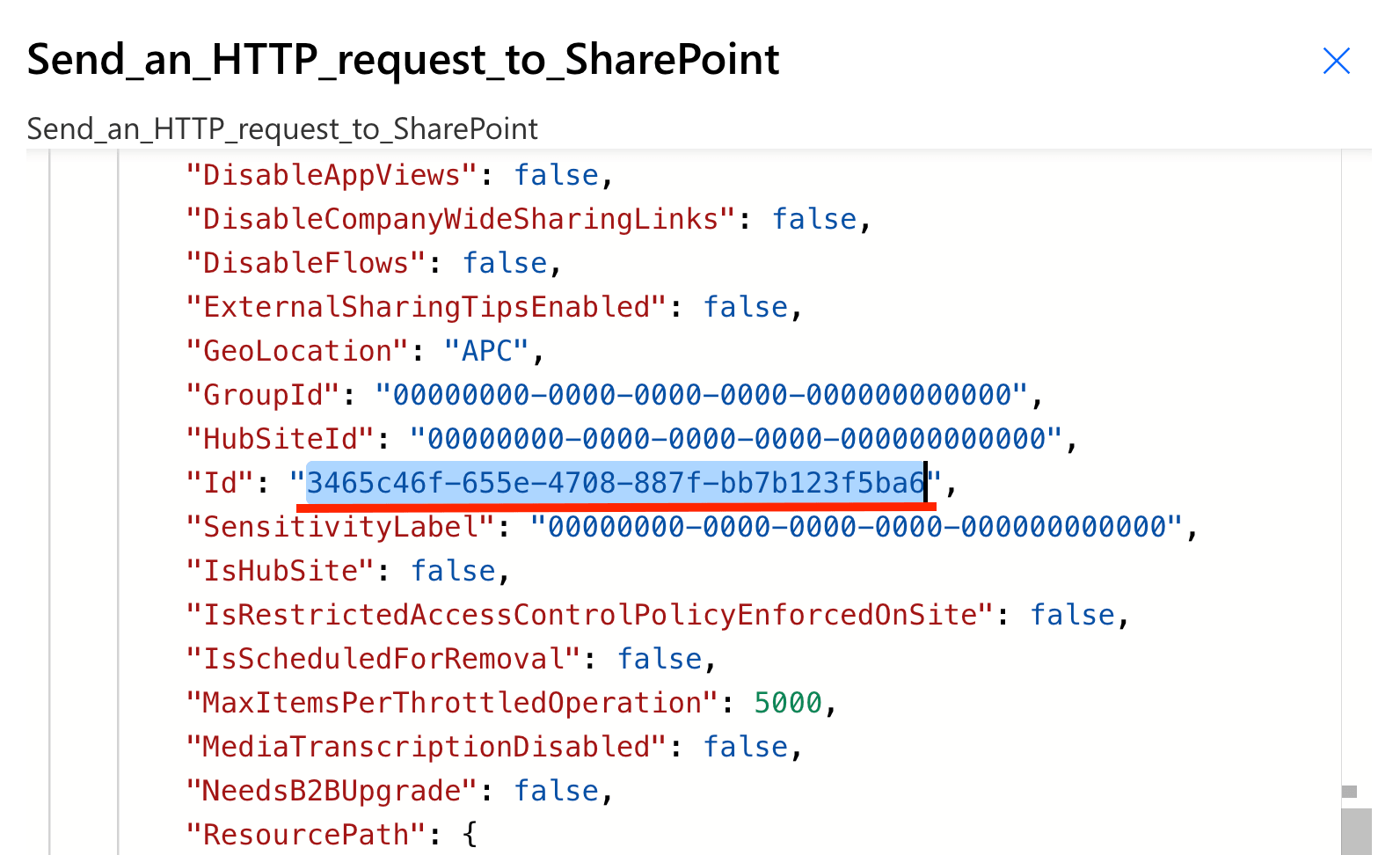The image size is (1400, 855).
Task: Click the all-zero HubSiteId GUID value
Action: pyautogui.click(x=736, y=439)
